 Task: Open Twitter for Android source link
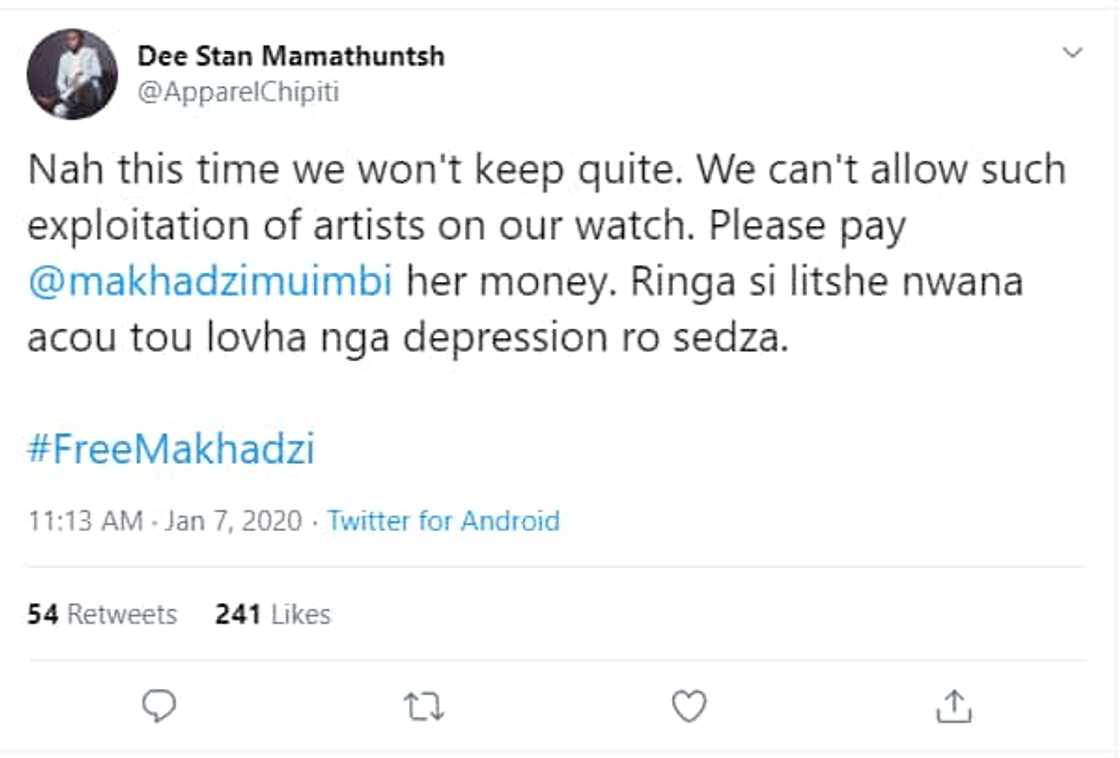point(443,521)
